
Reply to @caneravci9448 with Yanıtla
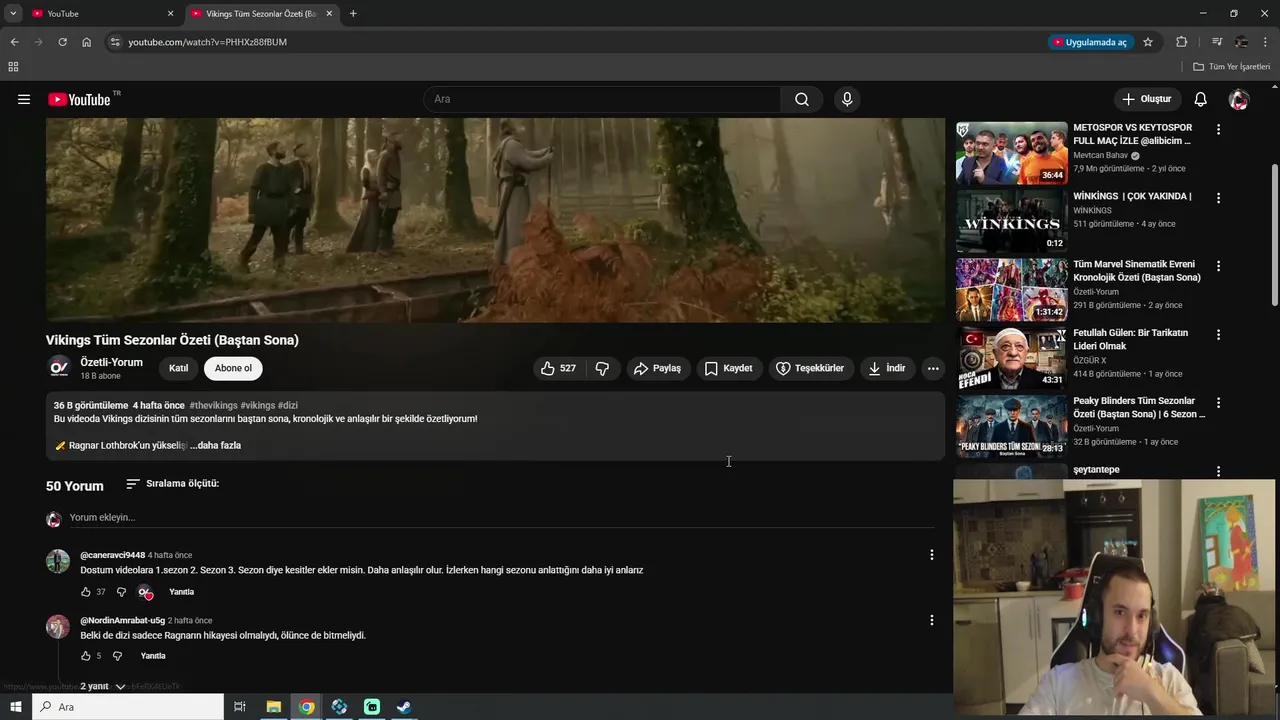181,592
